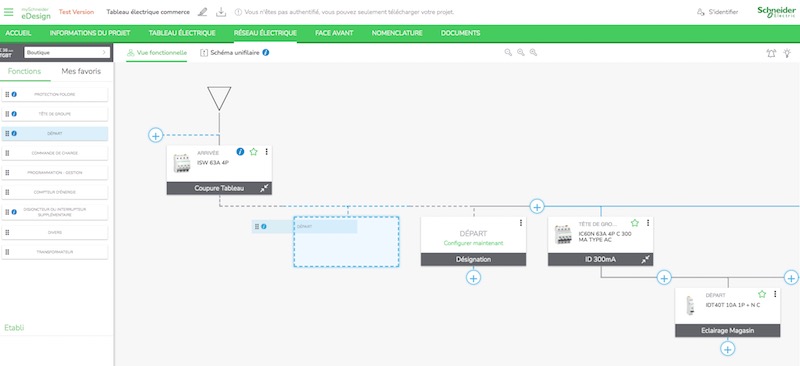Click plus circle beside the incoming supply line
This screenshot has width=800, height=366.
point(156,135)
